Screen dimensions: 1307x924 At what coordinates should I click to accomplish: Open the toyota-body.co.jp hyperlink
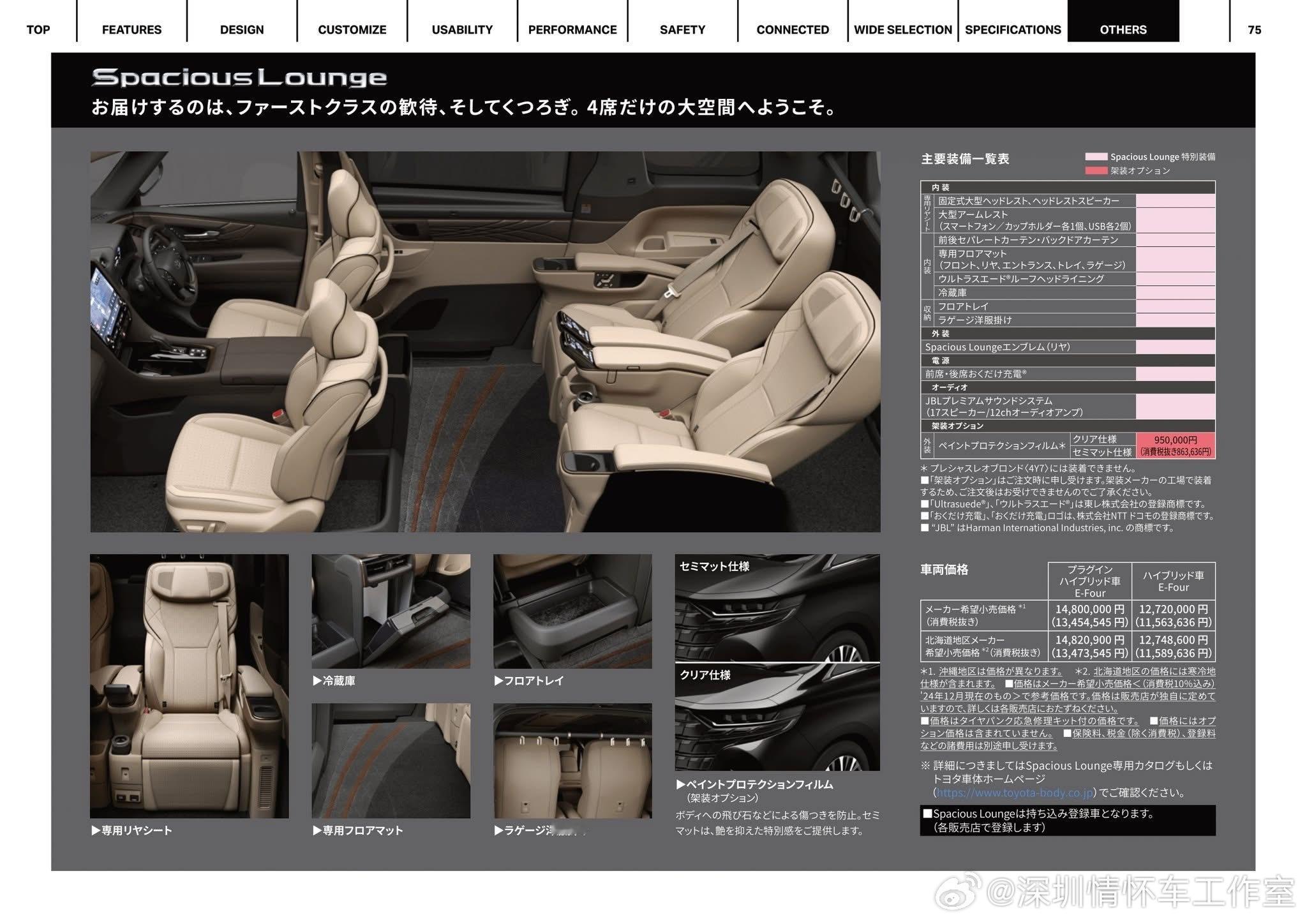(x=1014, y=793)
